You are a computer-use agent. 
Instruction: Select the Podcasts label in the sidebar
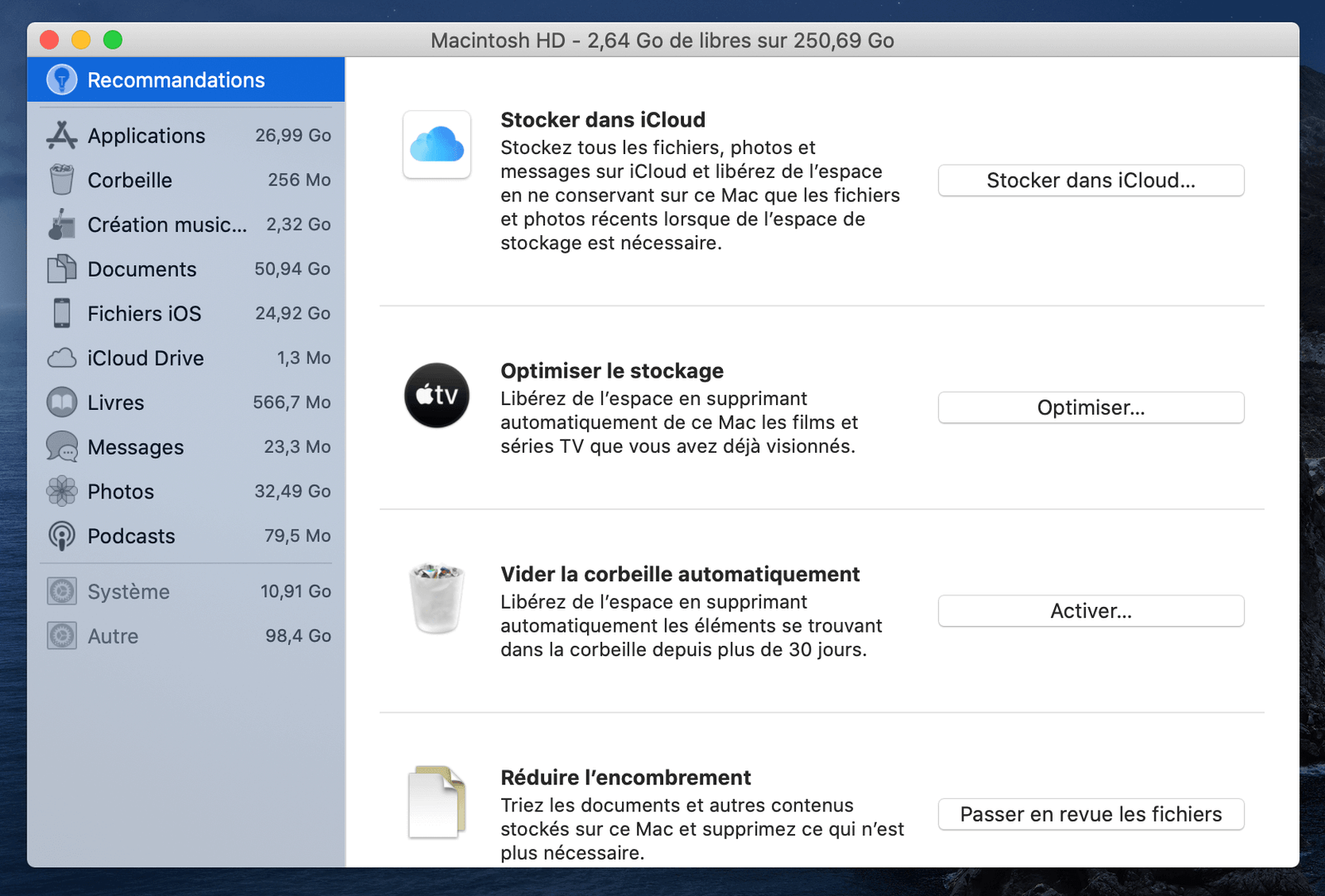click(131, 537)
